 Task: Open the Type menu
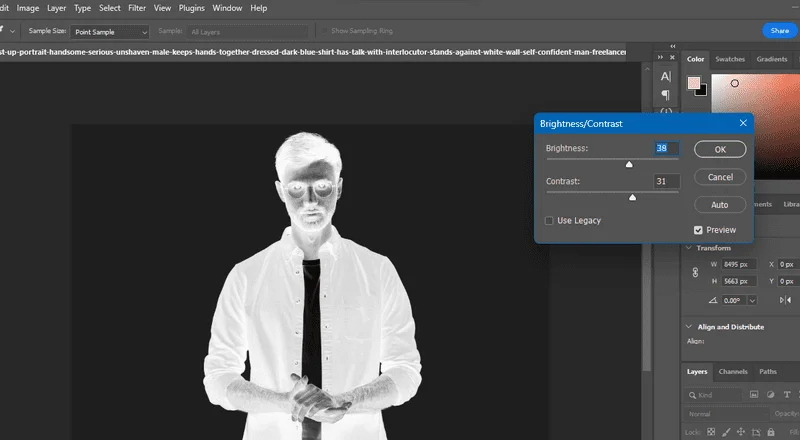[x=82, y=8]
